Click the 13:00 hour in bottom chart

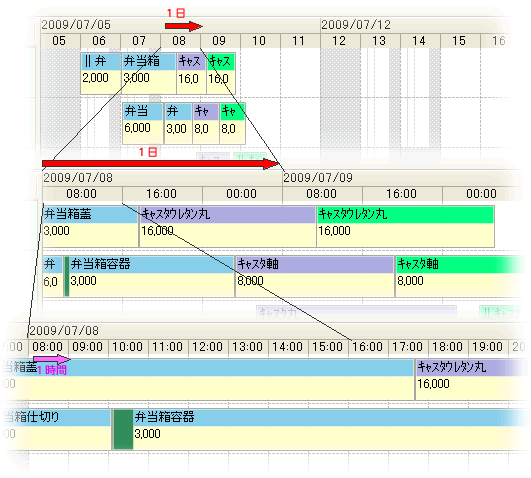coord(248,347)
